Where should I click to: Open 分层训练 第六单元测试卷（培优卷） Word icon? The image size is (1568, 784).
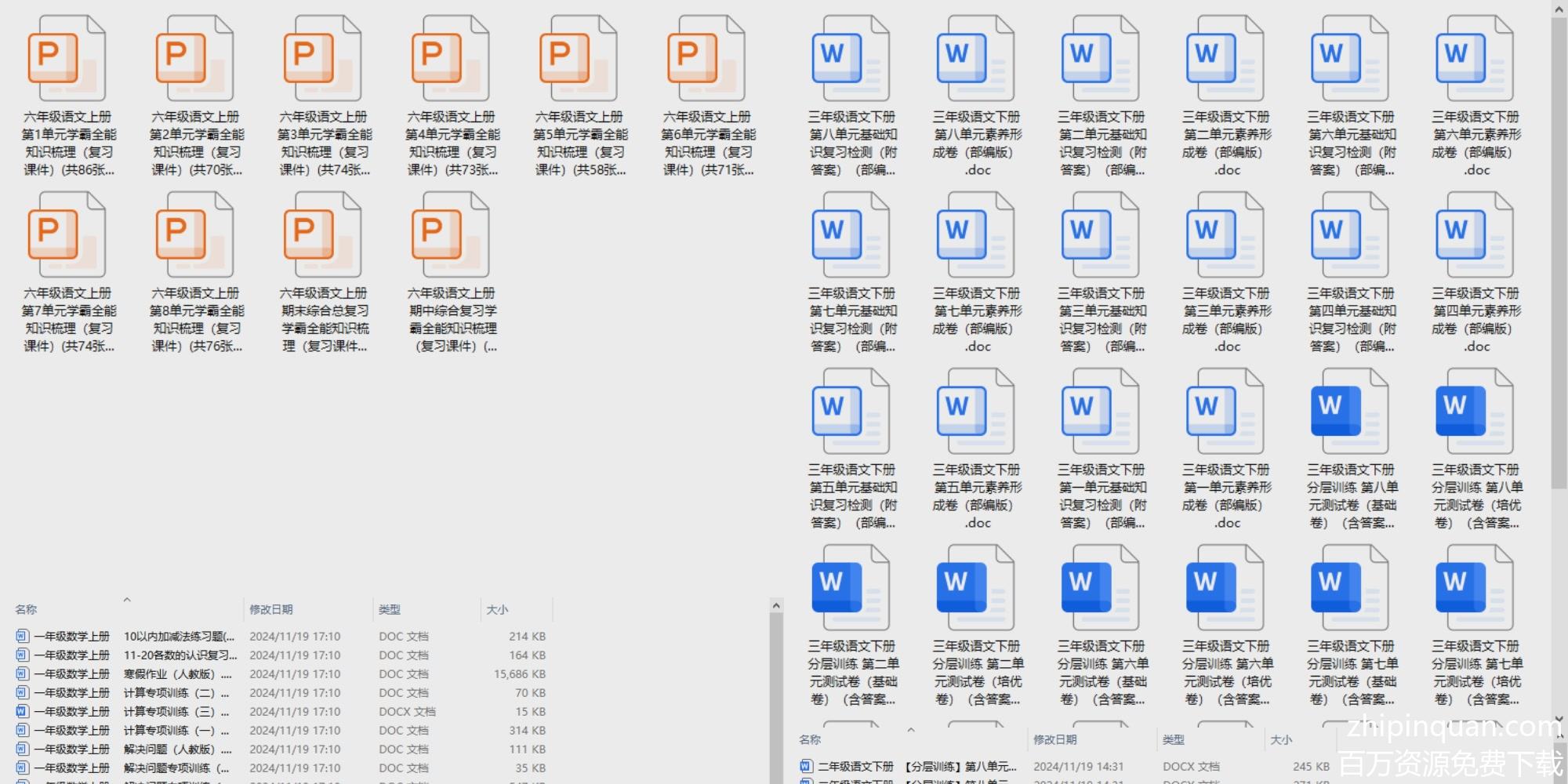point(1225,588)
